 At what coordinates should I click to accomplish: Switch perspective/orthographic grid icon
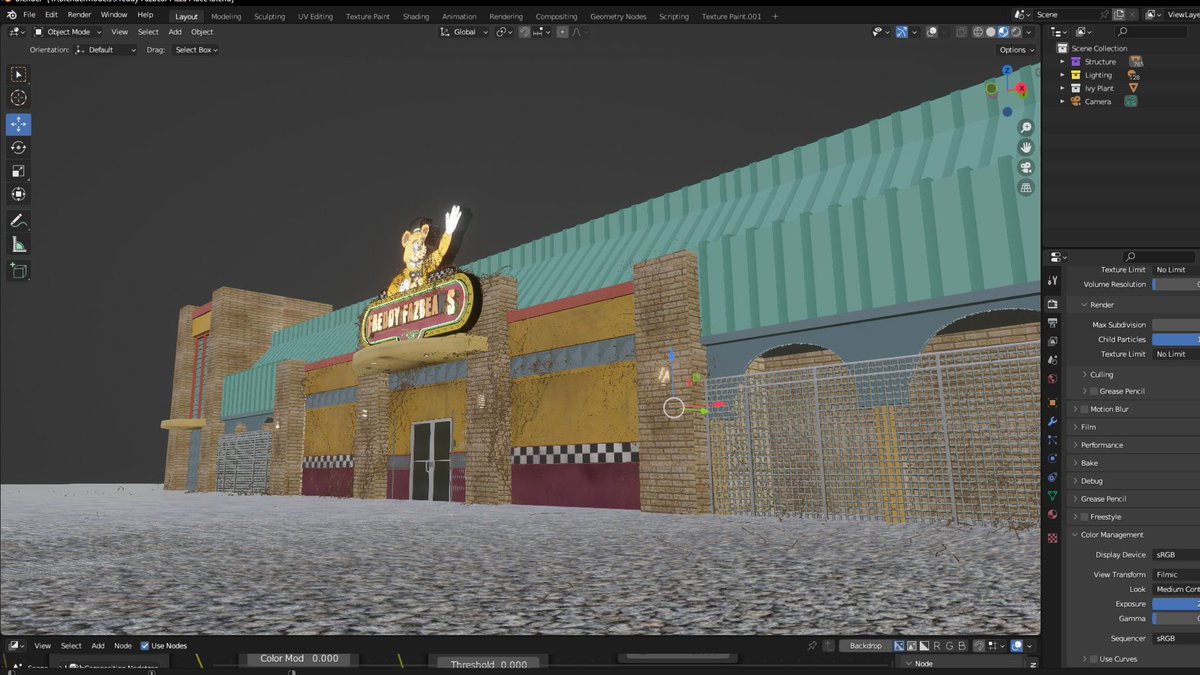pyautogui.click(x=1026, y=187)
